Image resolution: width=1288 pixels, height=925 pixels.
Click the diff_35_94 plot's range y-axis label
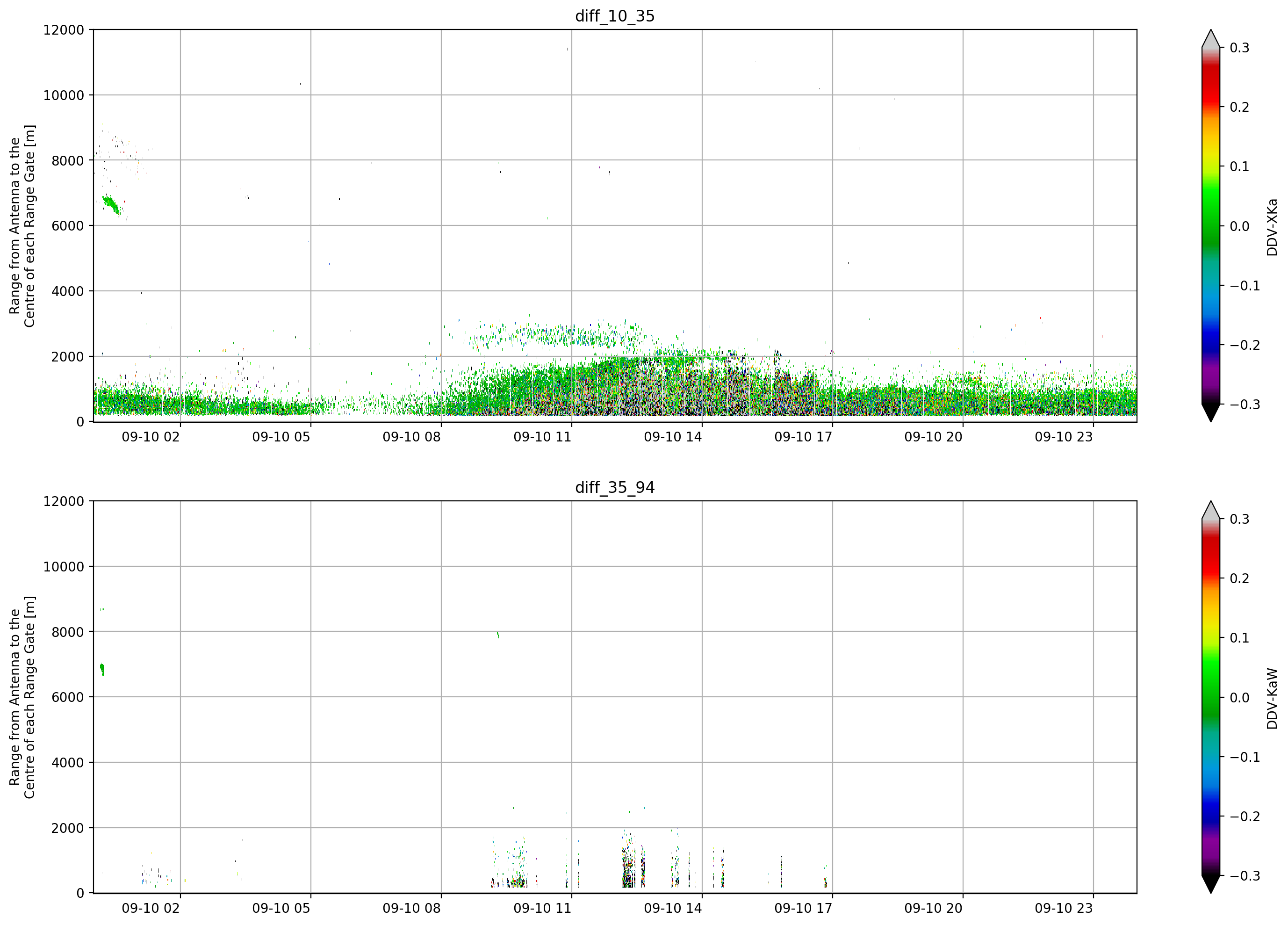coord(22,697)
